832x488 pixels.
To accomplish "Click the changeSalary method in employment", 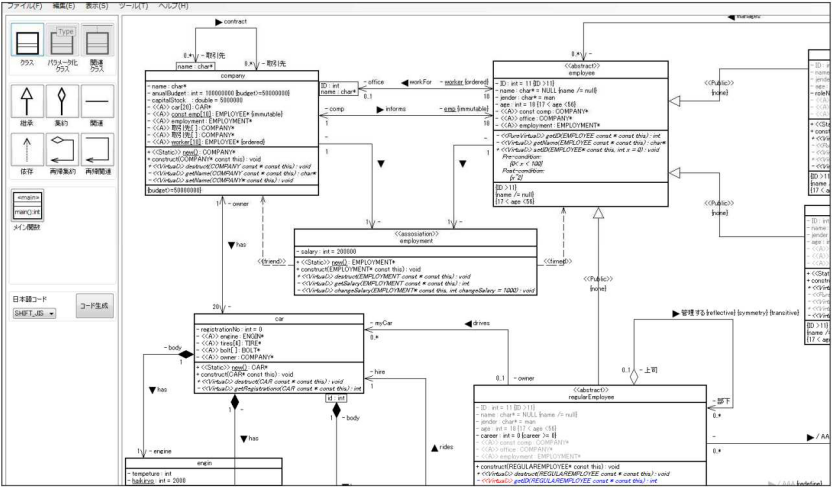I will pyautogui.click(x=415, y=291).
